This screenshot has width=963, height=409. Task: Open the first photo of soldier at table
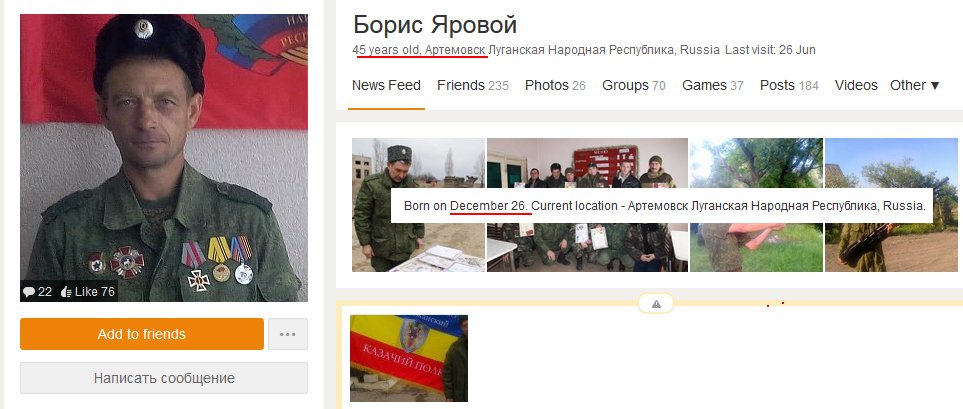pos(418,204)
